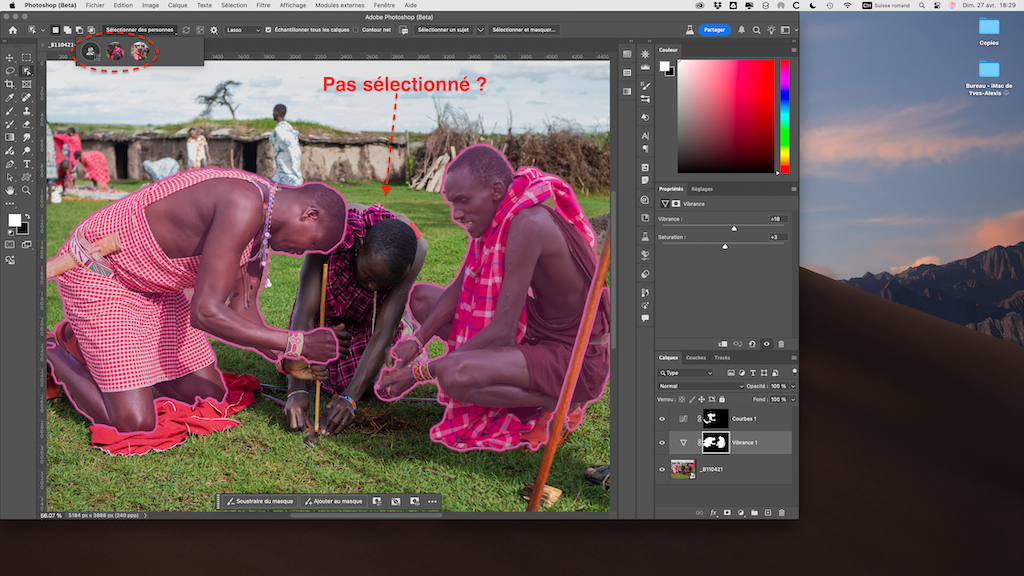The image size is (1024, 576).
Task: Delete layer using Layers panel trash icon
Action: 781,513
